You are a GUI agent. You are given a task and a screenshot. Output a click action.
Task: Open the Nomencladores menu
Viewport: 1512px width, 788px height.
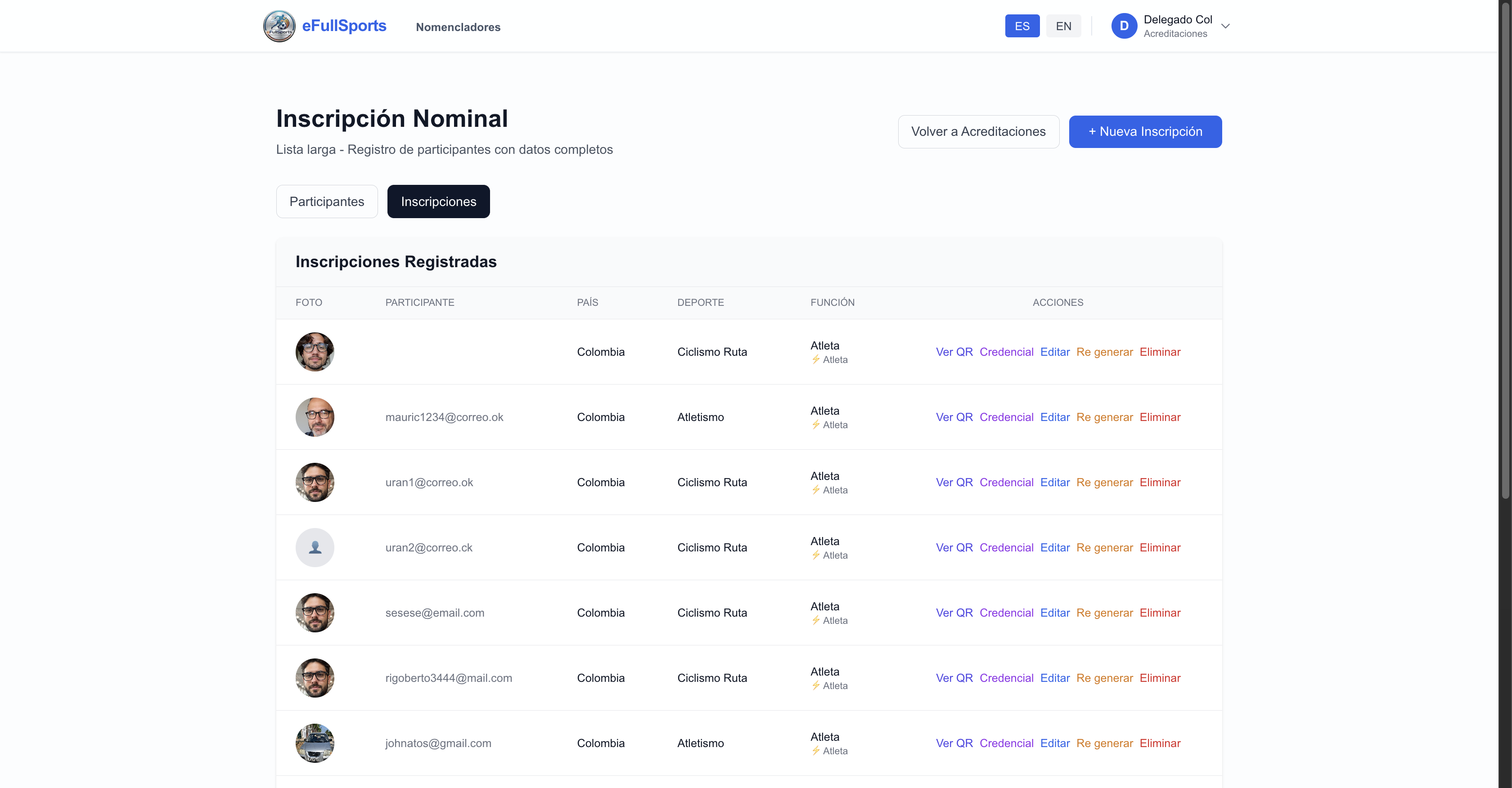click(458, 27)
